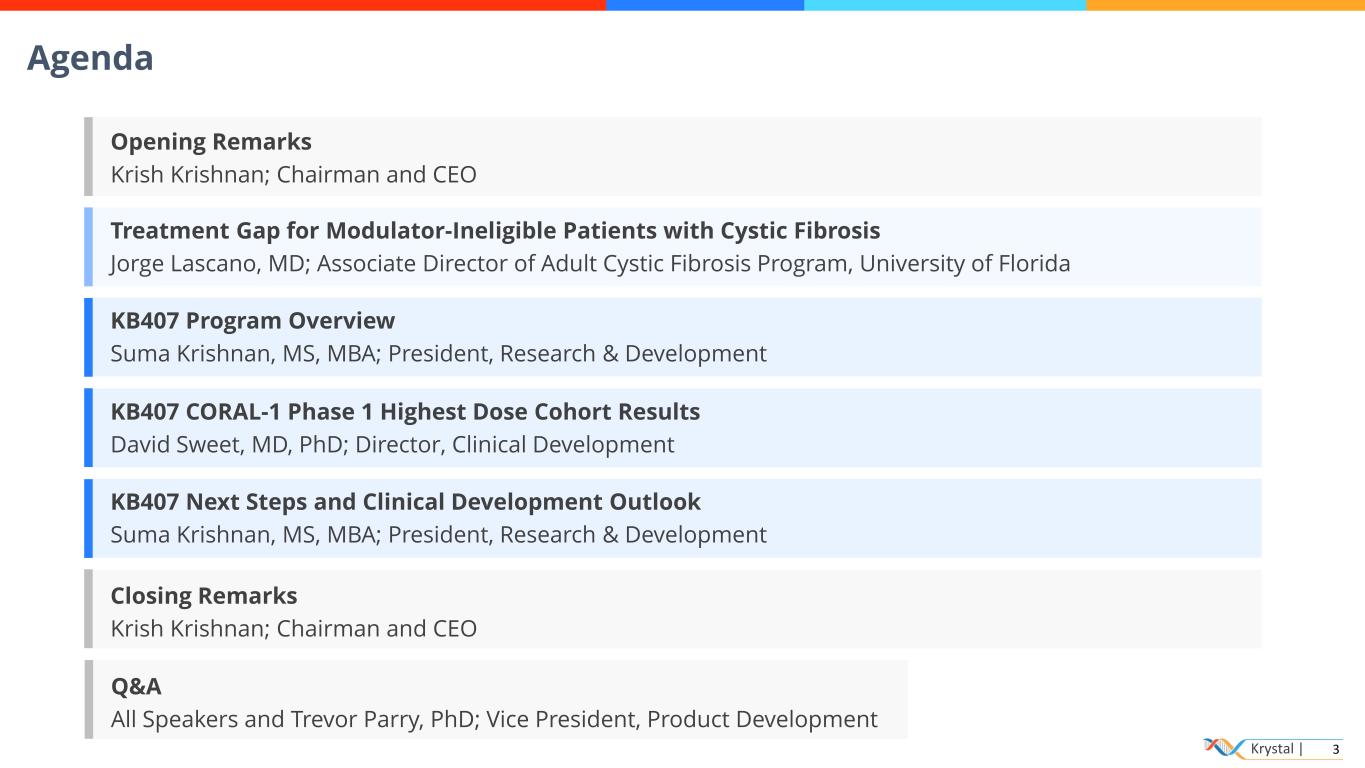This screenshot has height=768, width=1365.
Task: Click blue accent bar beside KB407 Program Overview
Action: coord(88,337)
